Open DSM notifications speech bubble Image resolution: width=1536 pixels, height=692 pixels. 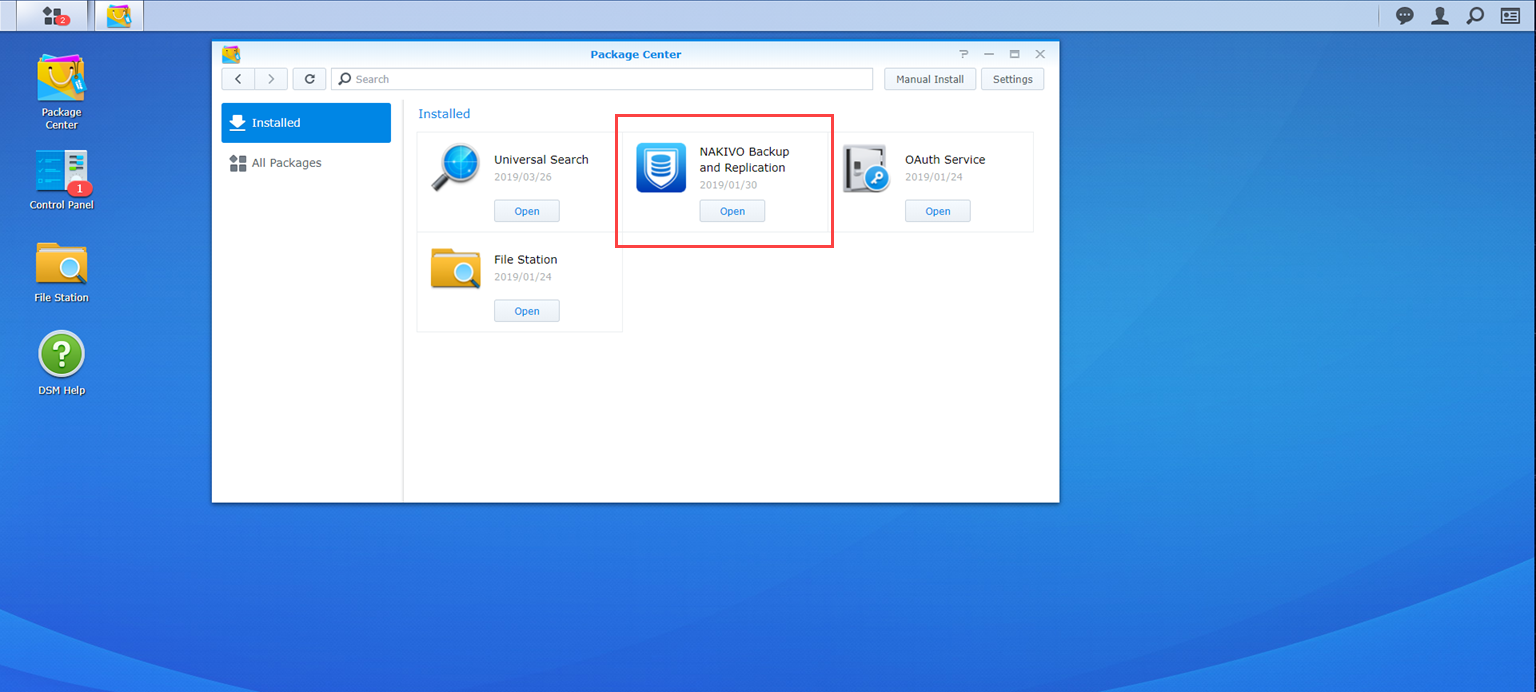[x=1404, y=16]
